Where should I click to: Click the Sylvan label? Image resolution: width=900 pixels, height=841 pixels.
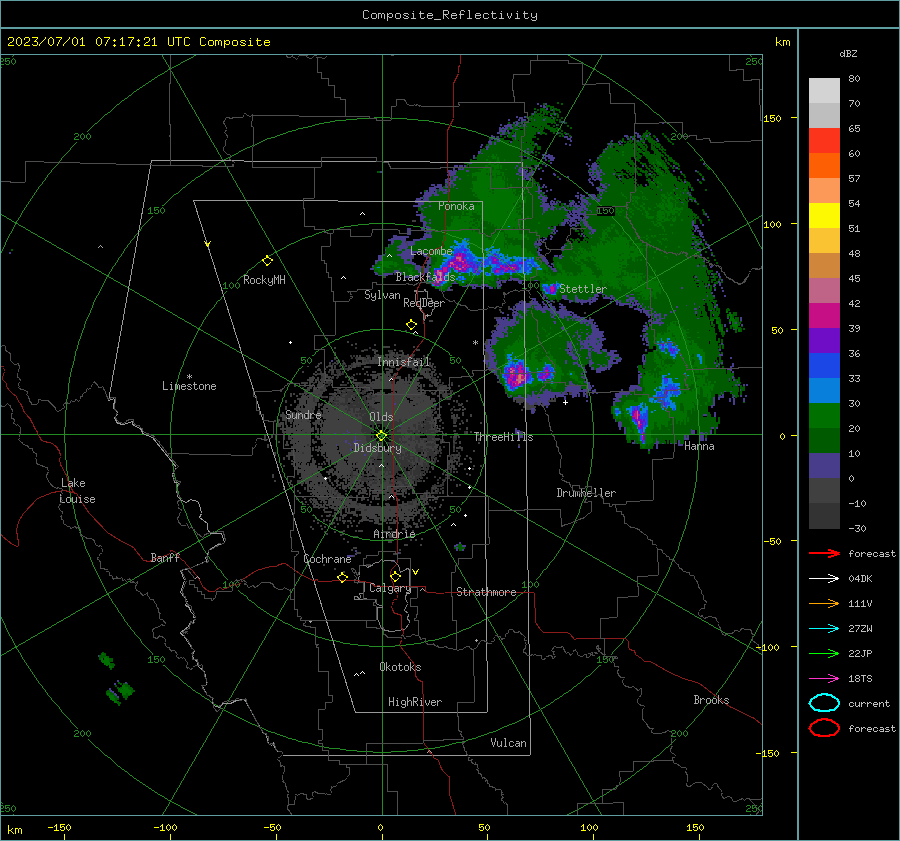382,295
